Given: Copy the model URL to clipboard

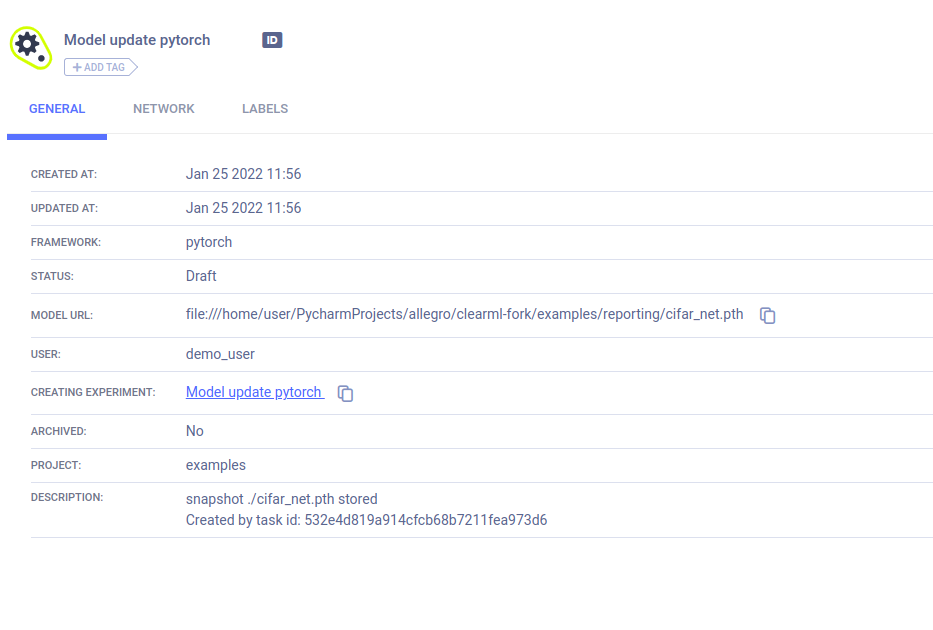Looking at the screenshot, I should coord(768,315).
